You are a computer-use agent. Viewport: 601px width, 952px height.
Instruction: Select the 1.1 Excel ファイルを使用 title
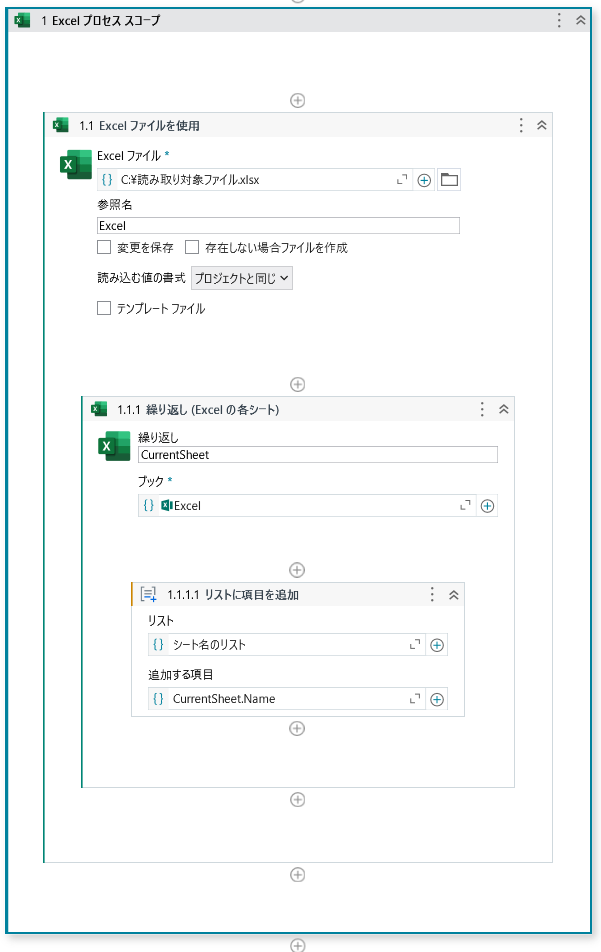139,126
